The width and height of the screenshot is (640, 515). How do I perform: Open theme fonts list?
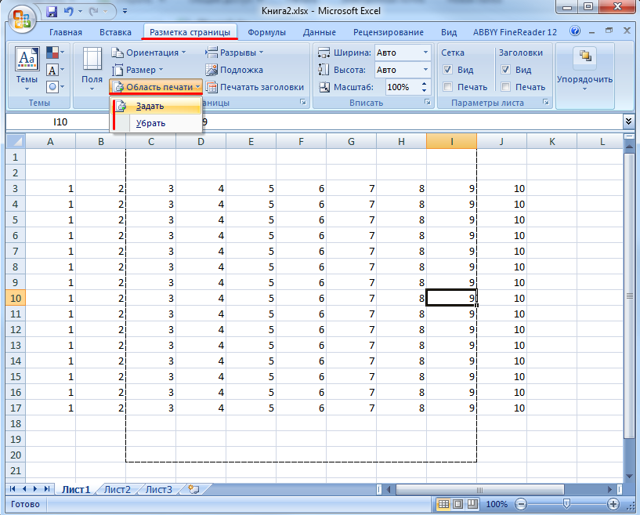pyautogui.click(x=55, y=70)
